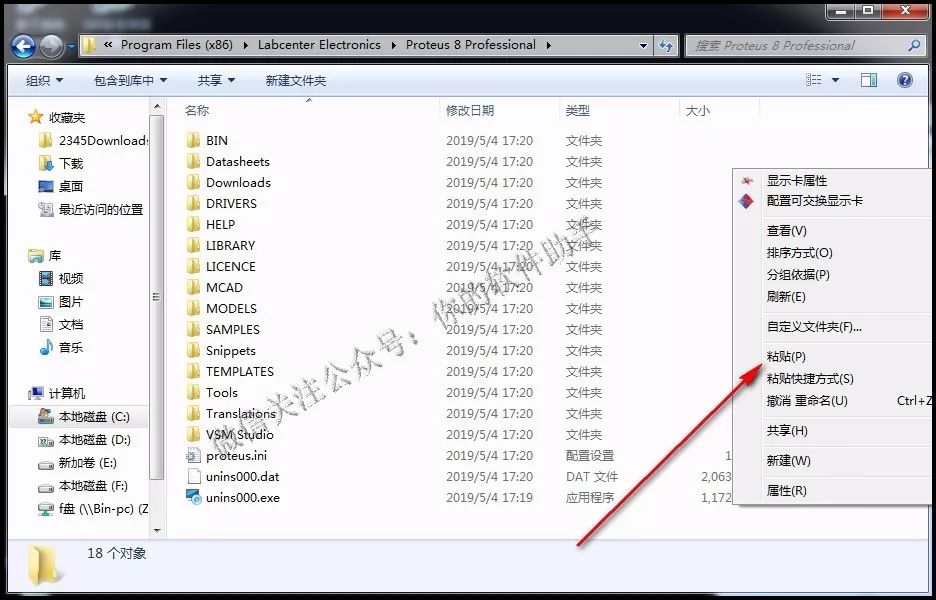
Task: Select 新加卷 (E:) drive
Action: click(77, 463)
